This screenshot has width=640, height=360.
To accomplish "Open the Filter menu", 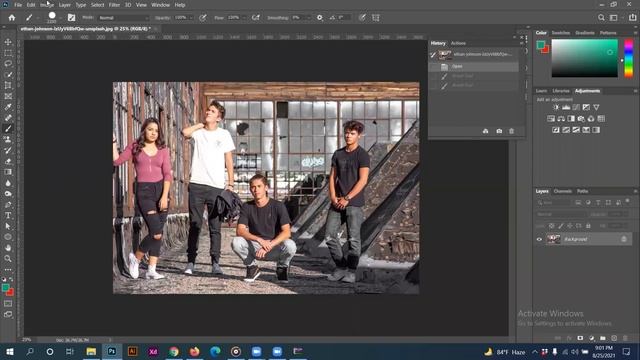I will point(114,5).
